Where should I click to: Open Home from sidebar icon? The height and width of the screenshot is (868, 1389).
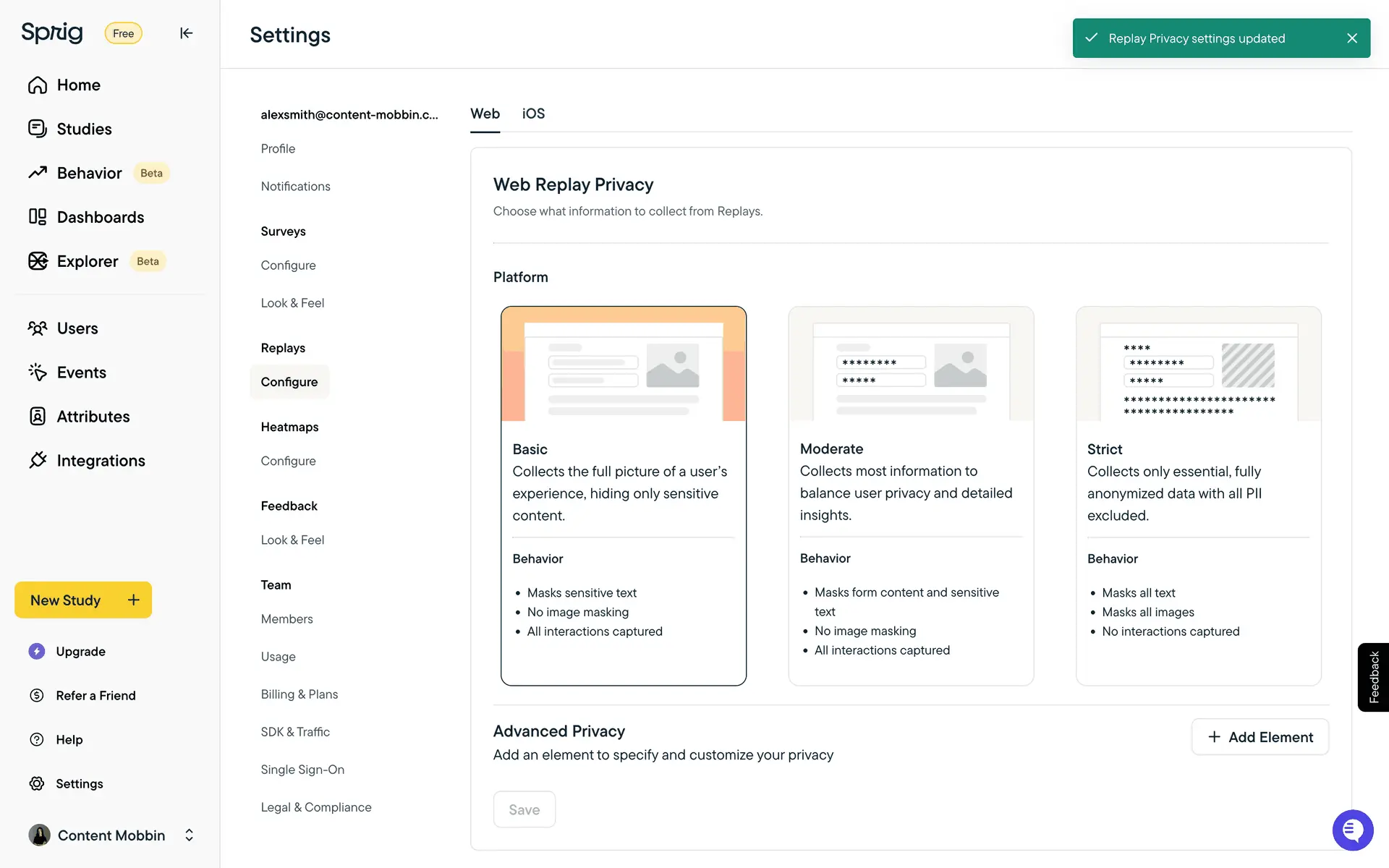coord(38,85)
